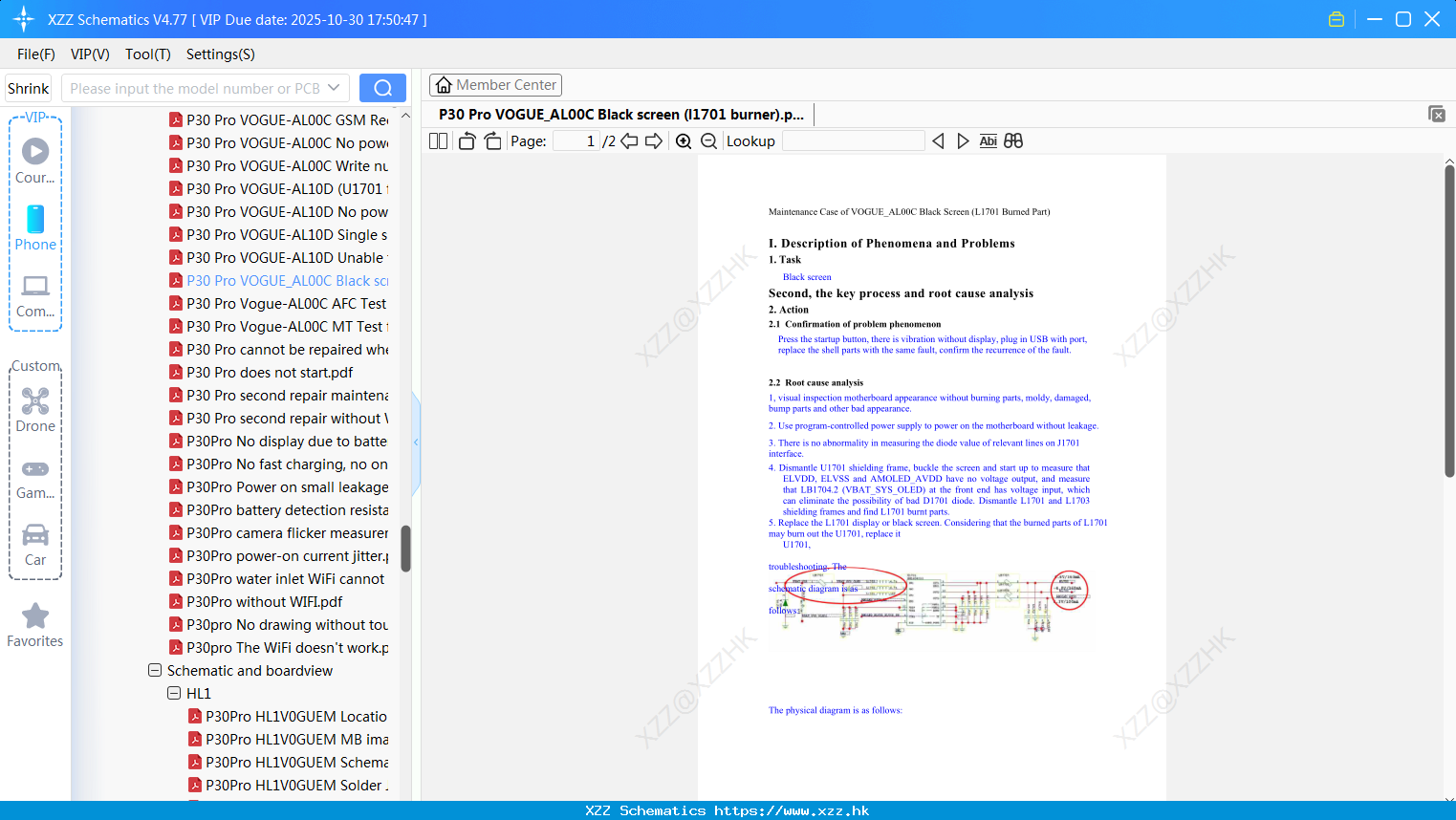Close the open document tab panel

pyautogui.click(x=1437, y=114)
